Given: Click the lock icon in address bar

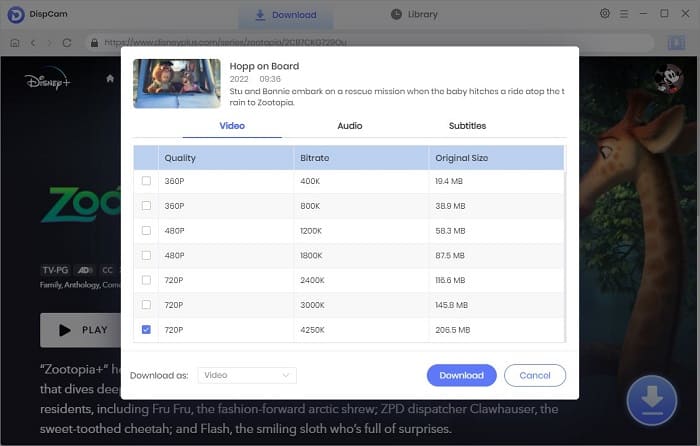Looking at the screenshot, I should coord(94,43).
